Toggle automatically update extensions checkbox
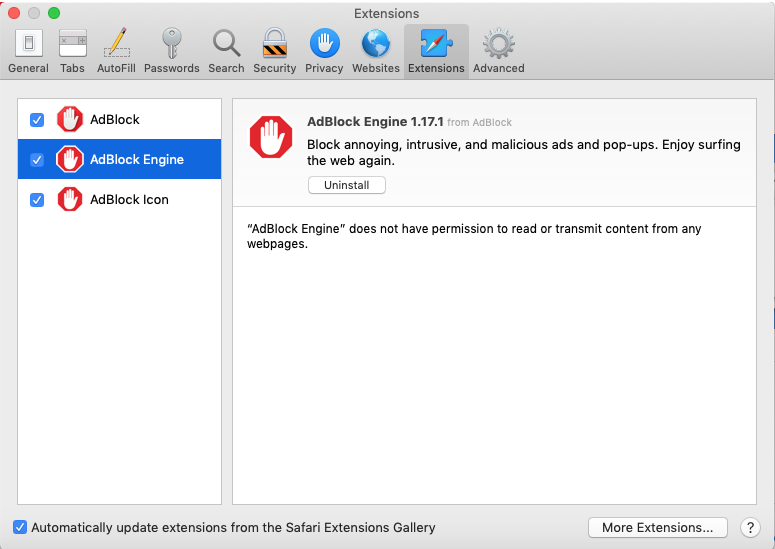This screenshot has width=775, height=549. click(x=20, y=527)
